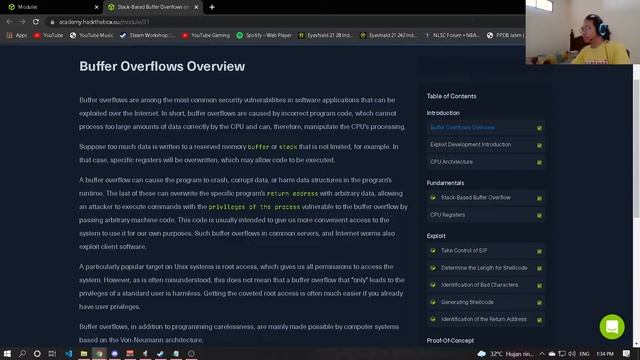Open the Apps bookmarks shortcut
Screen dimensions: 640x360
pos(17,36)
